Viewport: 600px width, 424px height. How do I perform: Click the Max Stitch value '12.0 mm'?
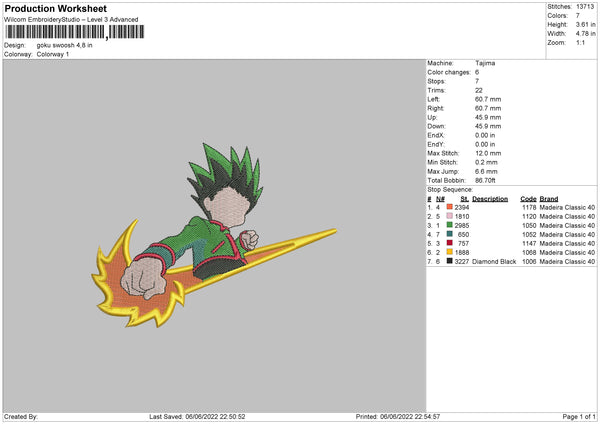tap(488, 153)
